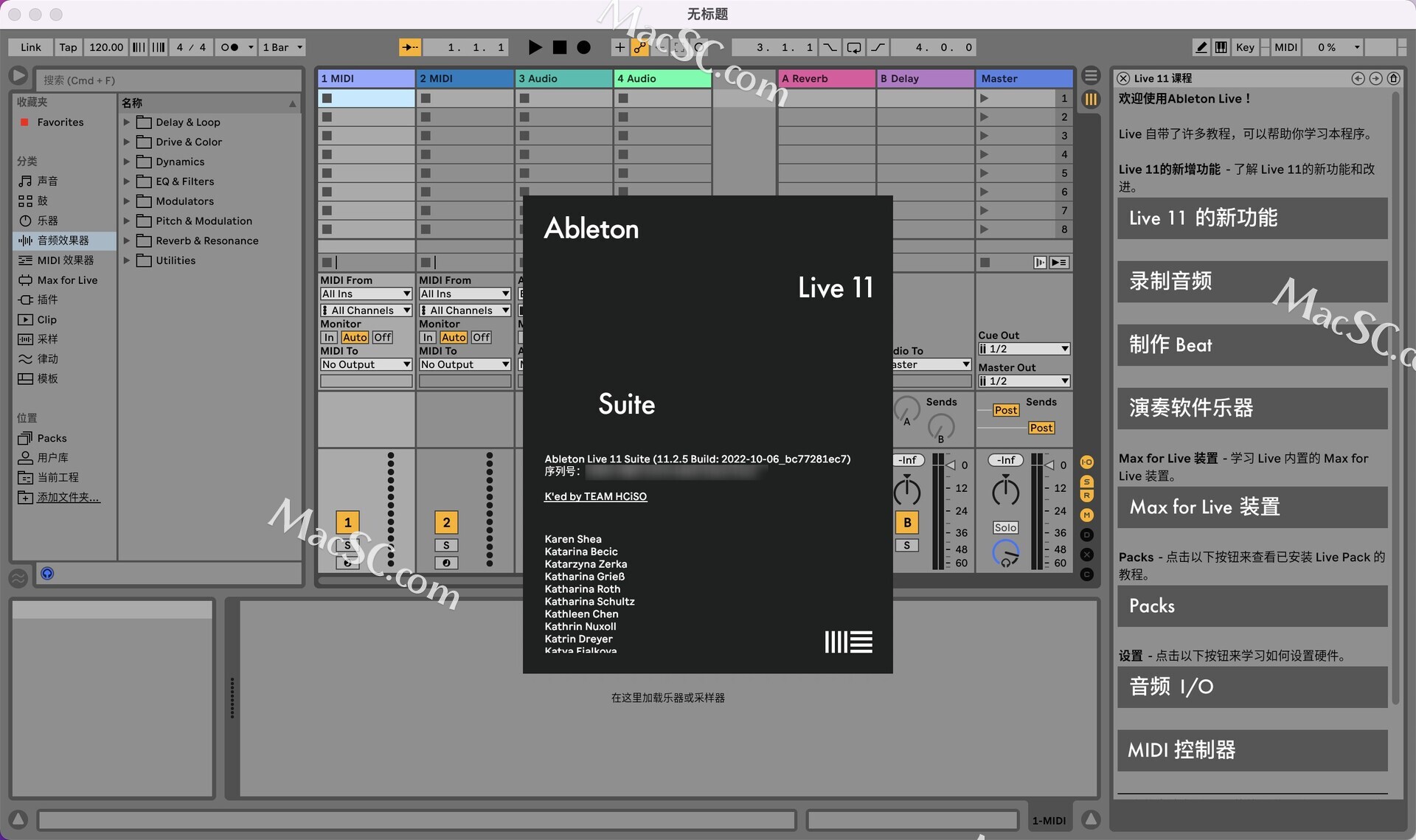Click the MIDI Arrangement Overdub plus icon
Screen dimensions: 1416x840
pos(619,47)
